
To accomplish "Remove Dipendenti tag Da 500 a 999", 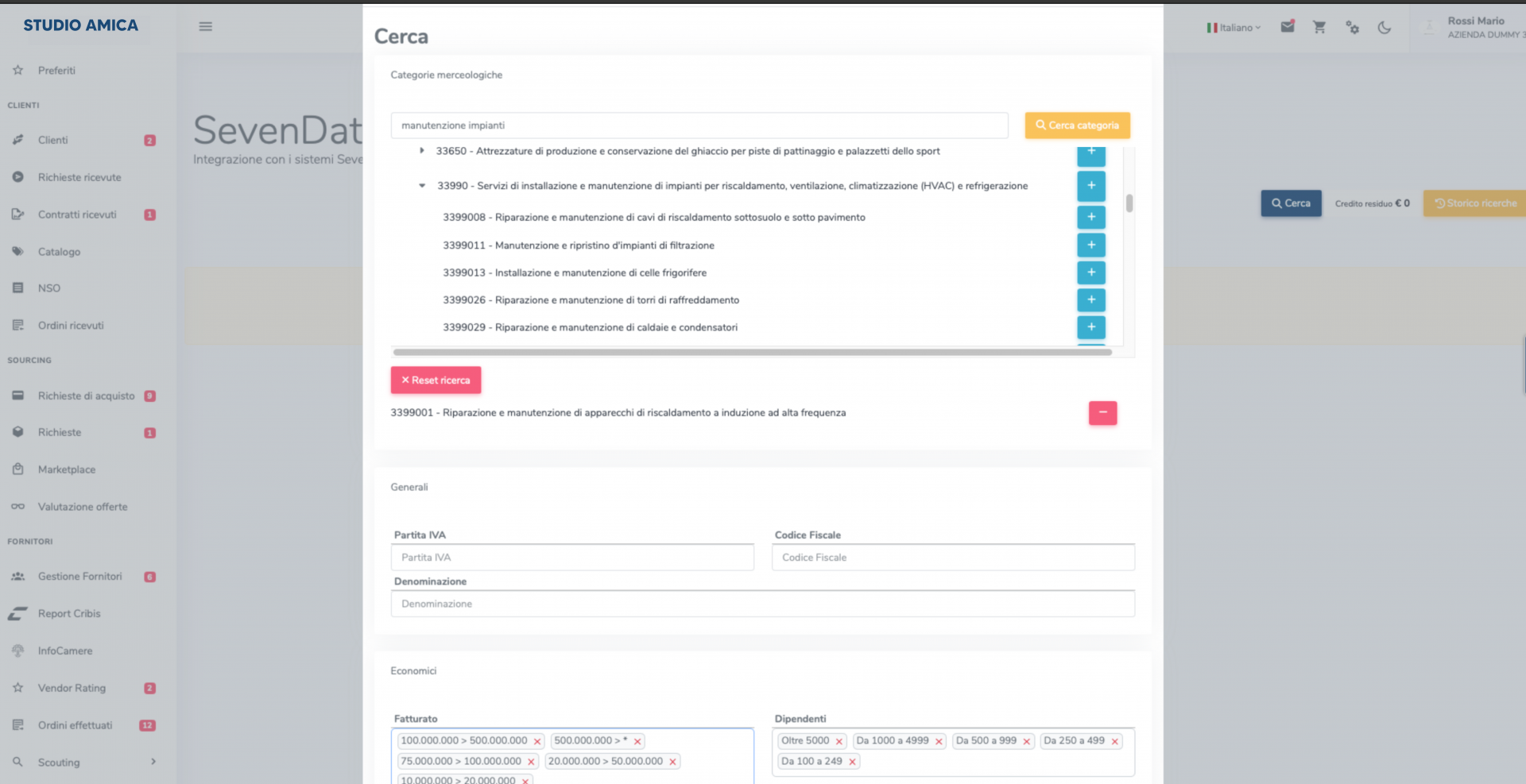I will [x=1026, y=741].
